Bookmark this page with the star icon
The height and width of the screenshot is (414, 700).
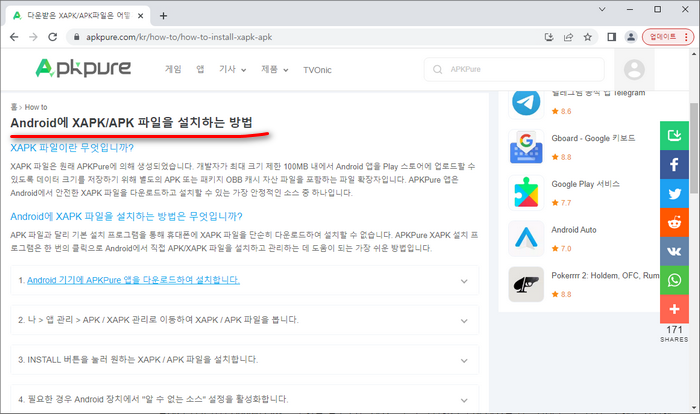coord(588,37)
